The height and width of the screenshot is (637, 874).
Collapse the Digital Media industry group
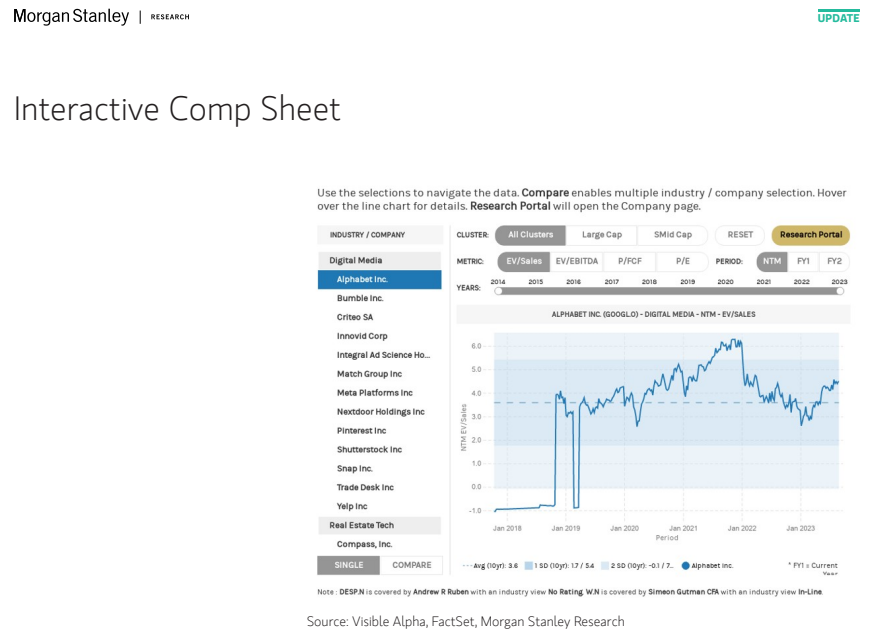380,260
